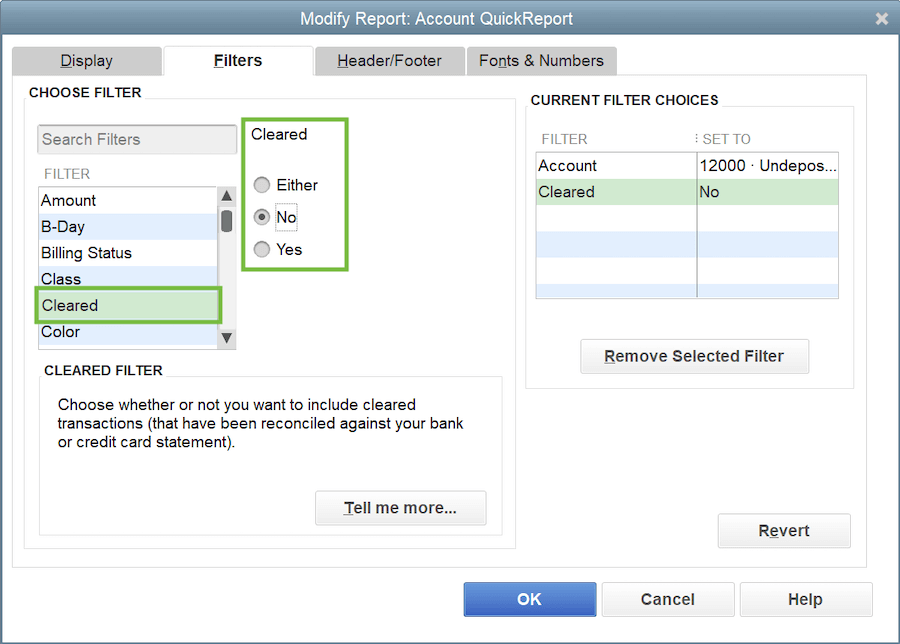Confirm changes with OK

click(530, 600)
